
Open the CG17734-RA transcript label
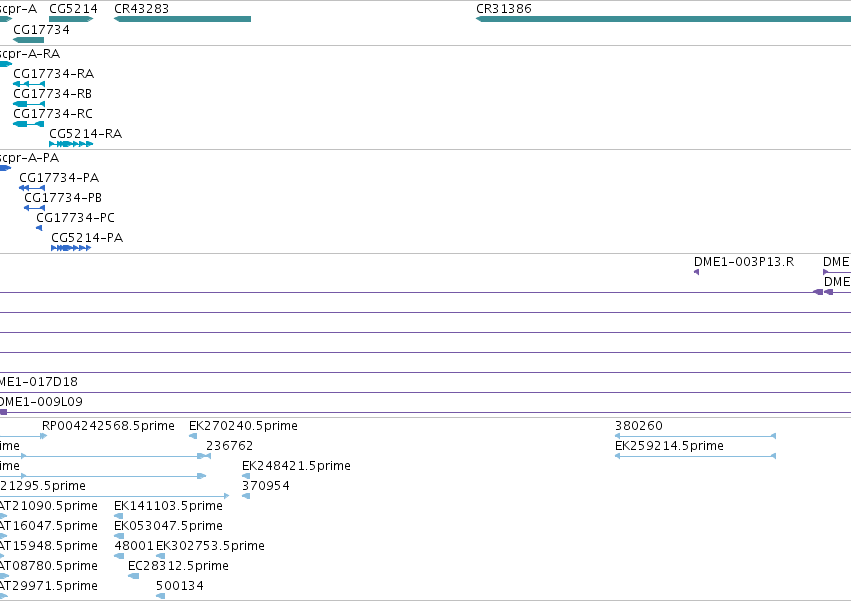pos(53,74)
